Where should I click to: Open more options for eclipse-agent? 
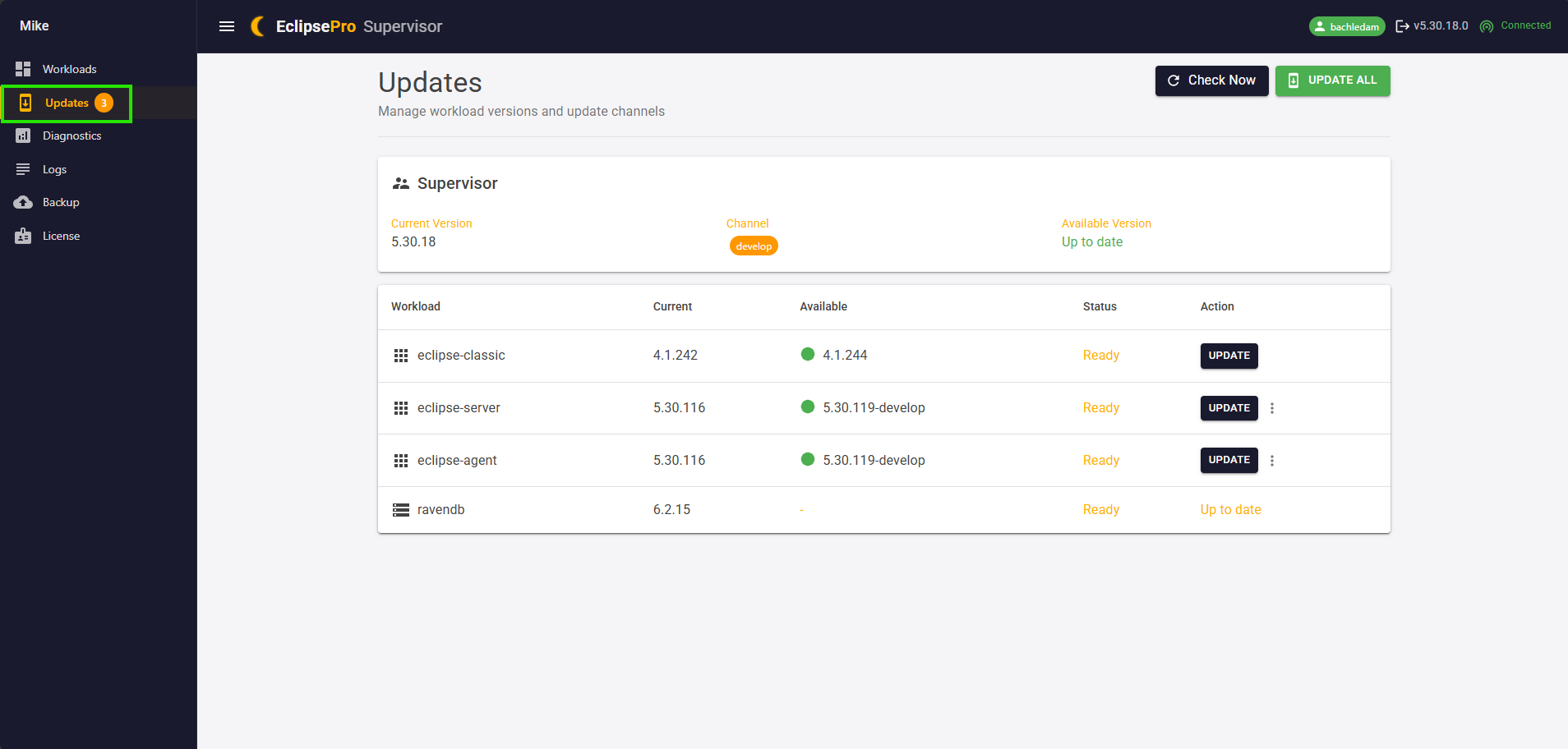1272,461
